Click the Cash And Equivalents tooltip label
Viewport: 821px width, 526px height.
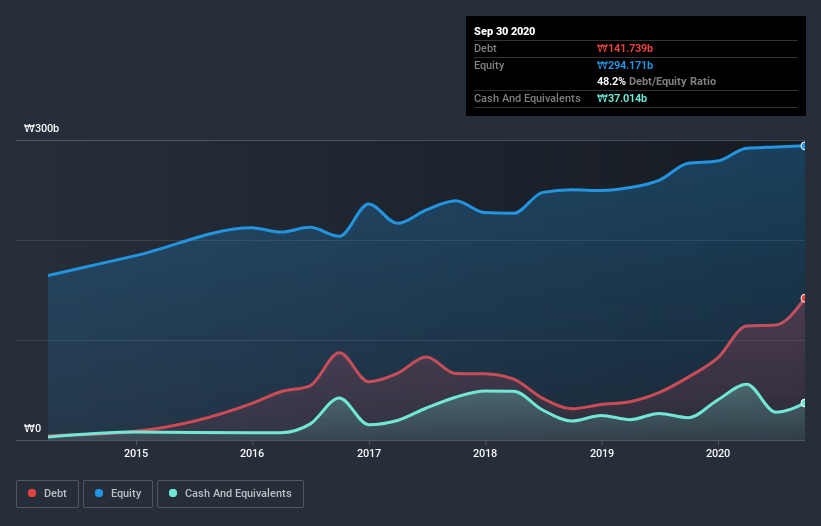pyautogui.click(x=527, y=98)
